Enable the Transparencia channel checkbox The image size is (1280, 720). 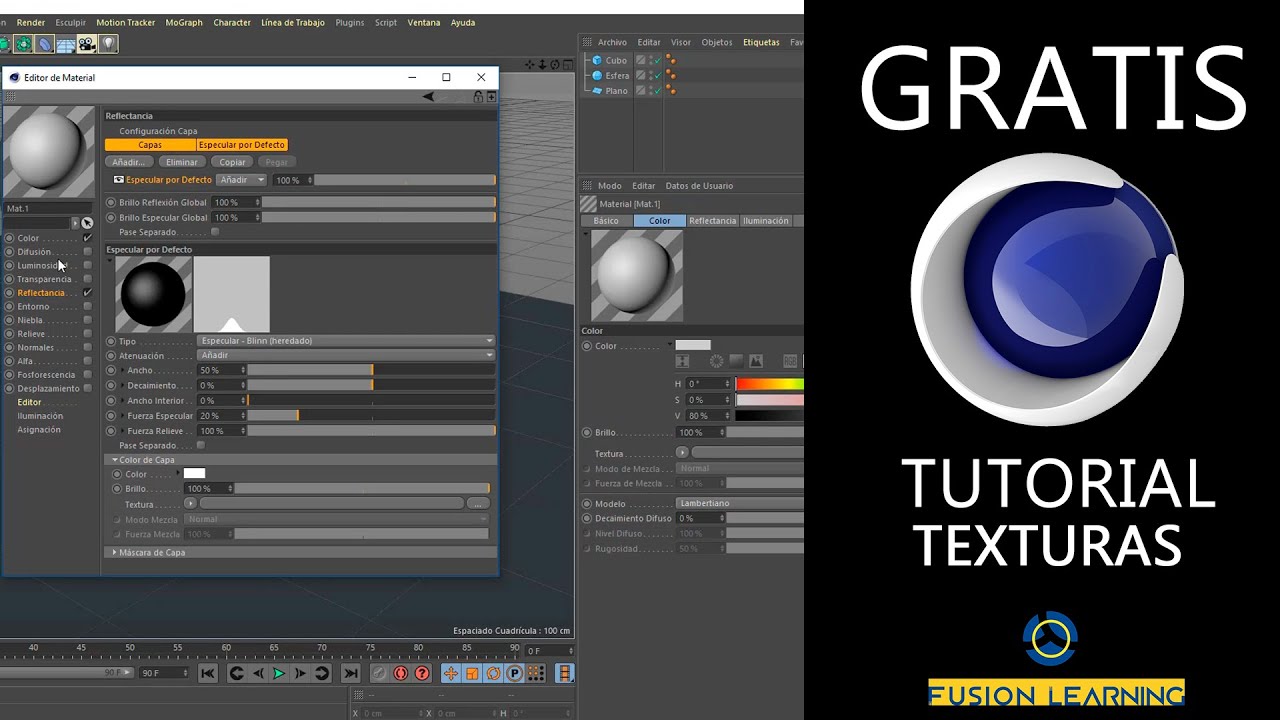pos(87,279)
